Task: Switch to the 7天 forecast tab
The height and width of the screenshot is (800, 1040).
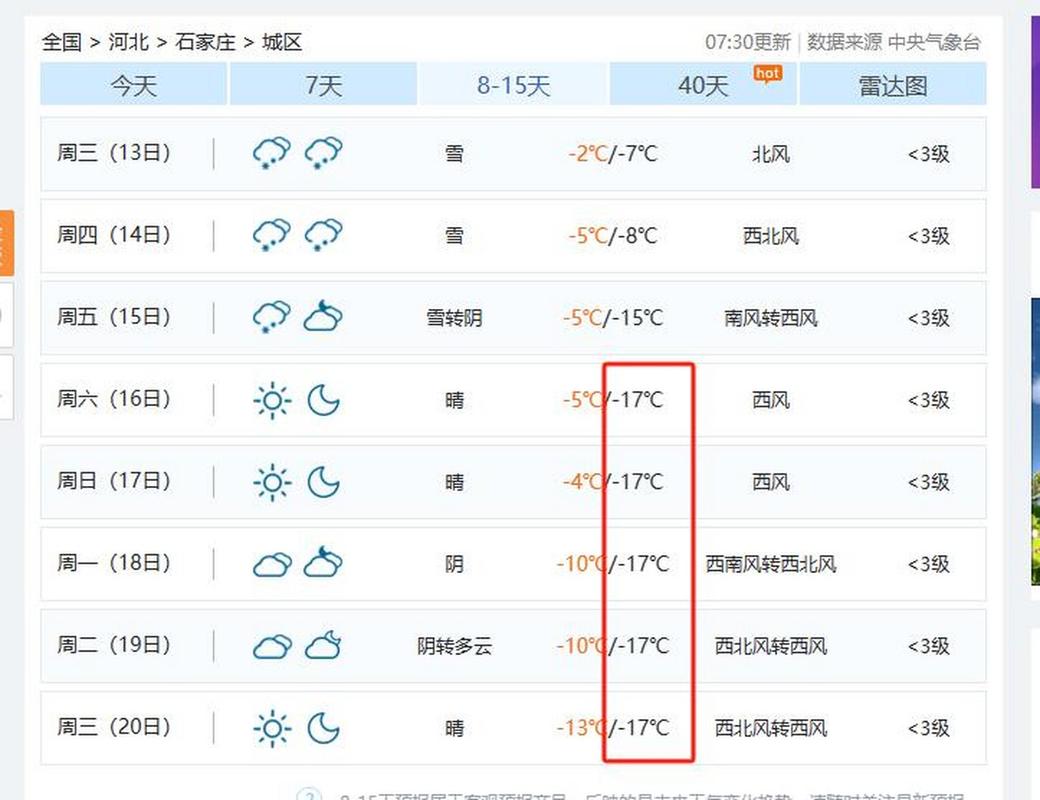Action: 324,84
